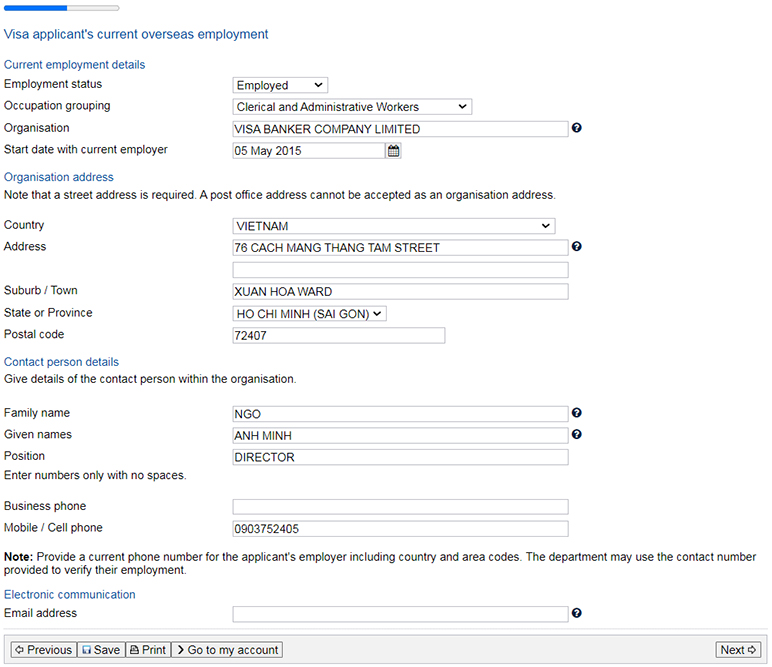
Task: Click the Position field containing DIRECTOR
Action: point(400,457)
